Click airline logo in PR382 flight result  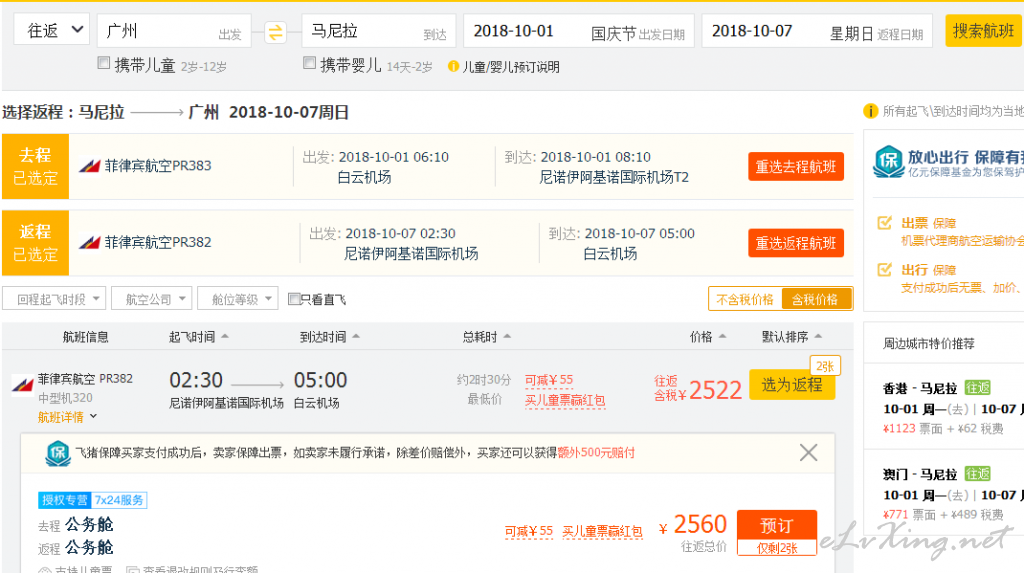pos(23,385)
